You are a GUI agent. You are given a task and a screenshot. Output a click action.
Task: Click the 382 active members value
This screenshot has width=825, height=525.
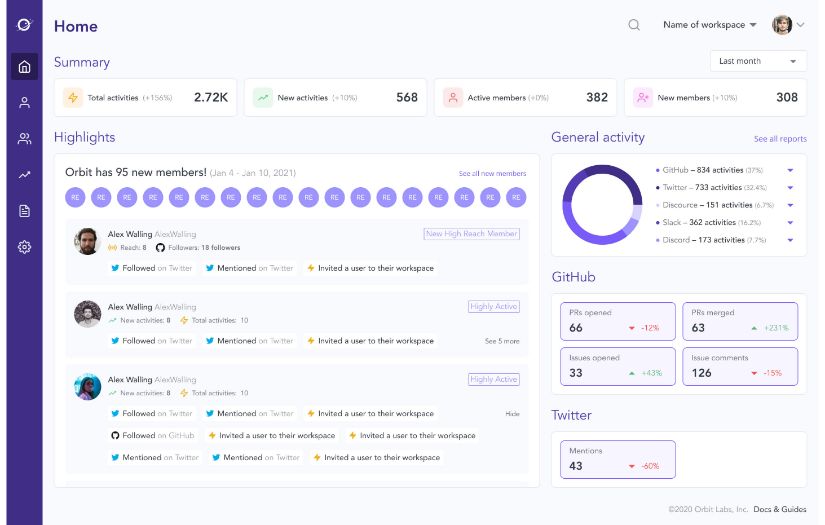[597, 97]
